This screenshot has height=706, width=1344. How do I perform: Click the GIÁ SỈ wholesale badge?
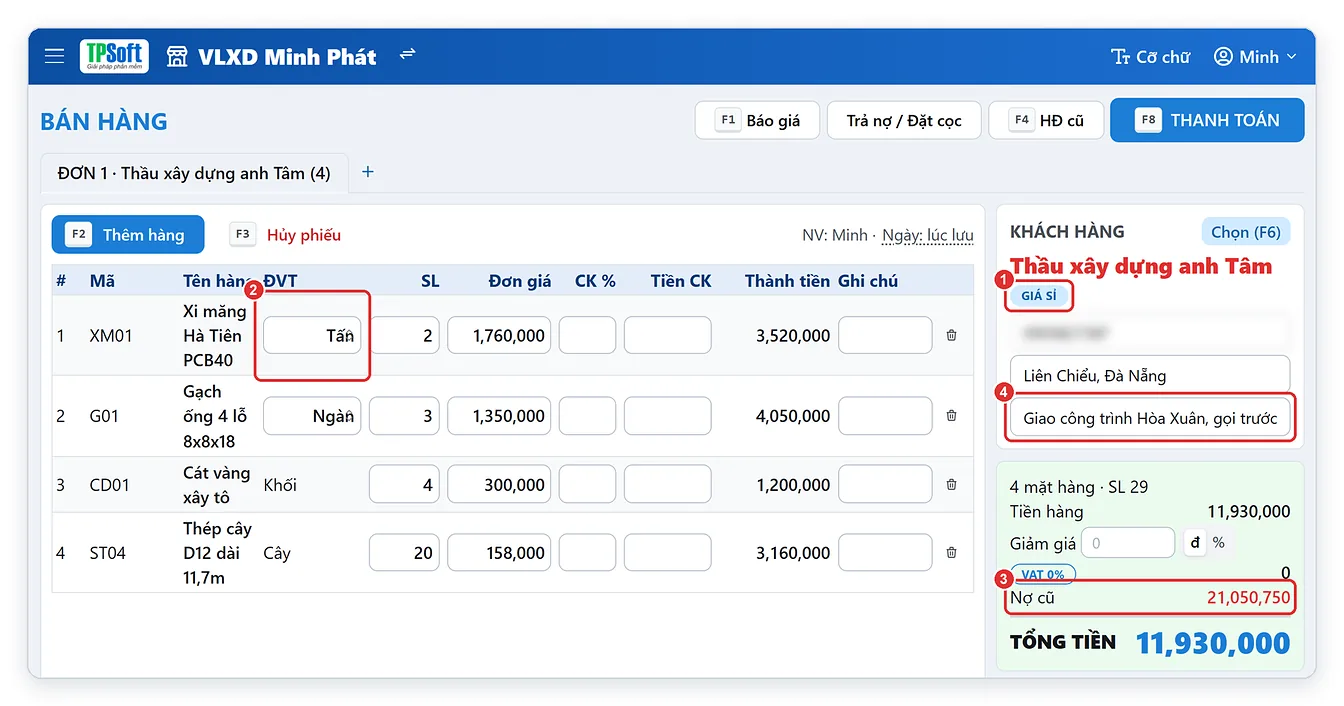1038,296
